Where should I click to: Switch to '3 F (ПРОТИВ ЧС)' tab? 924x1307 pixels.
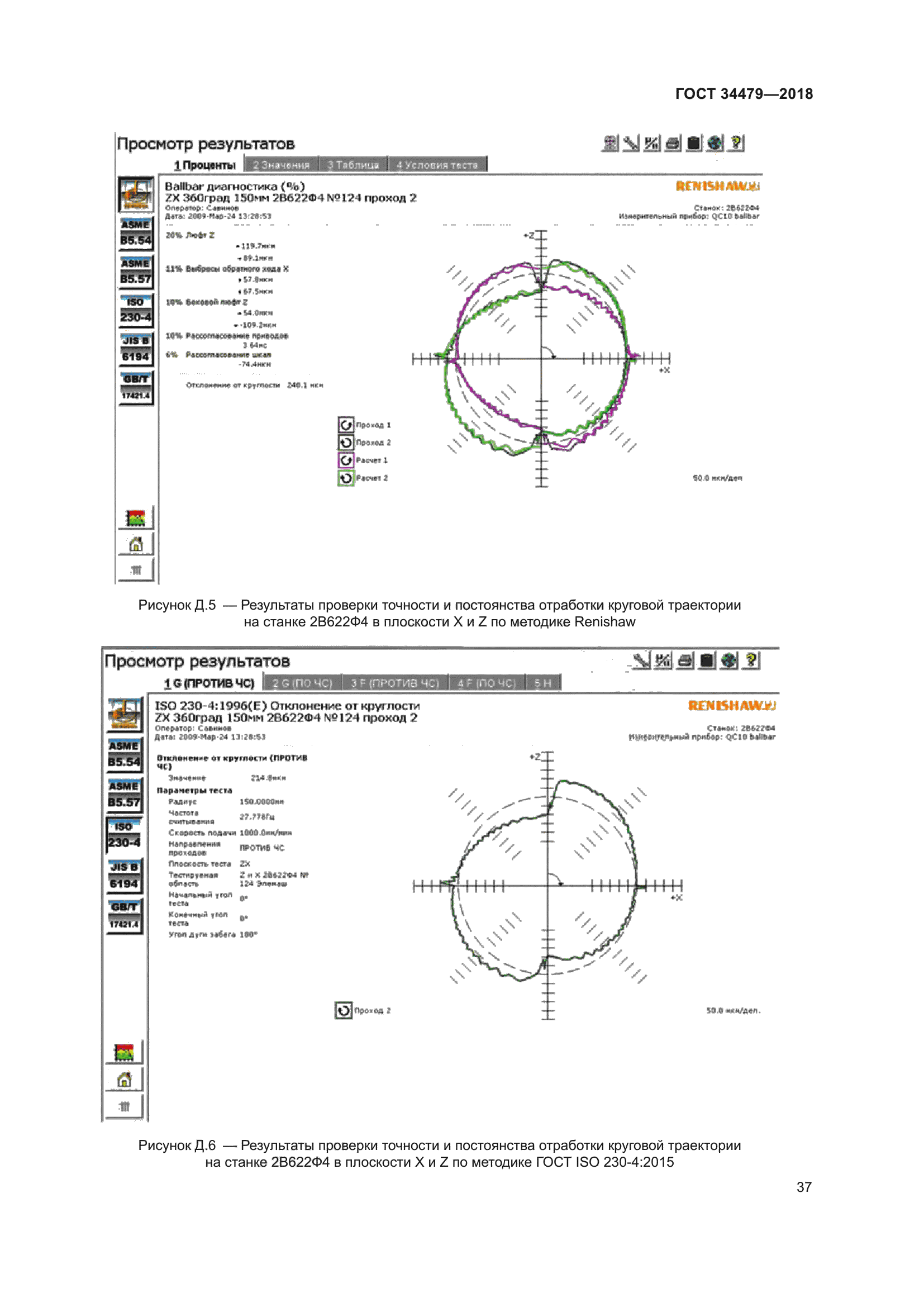(395, 683)
